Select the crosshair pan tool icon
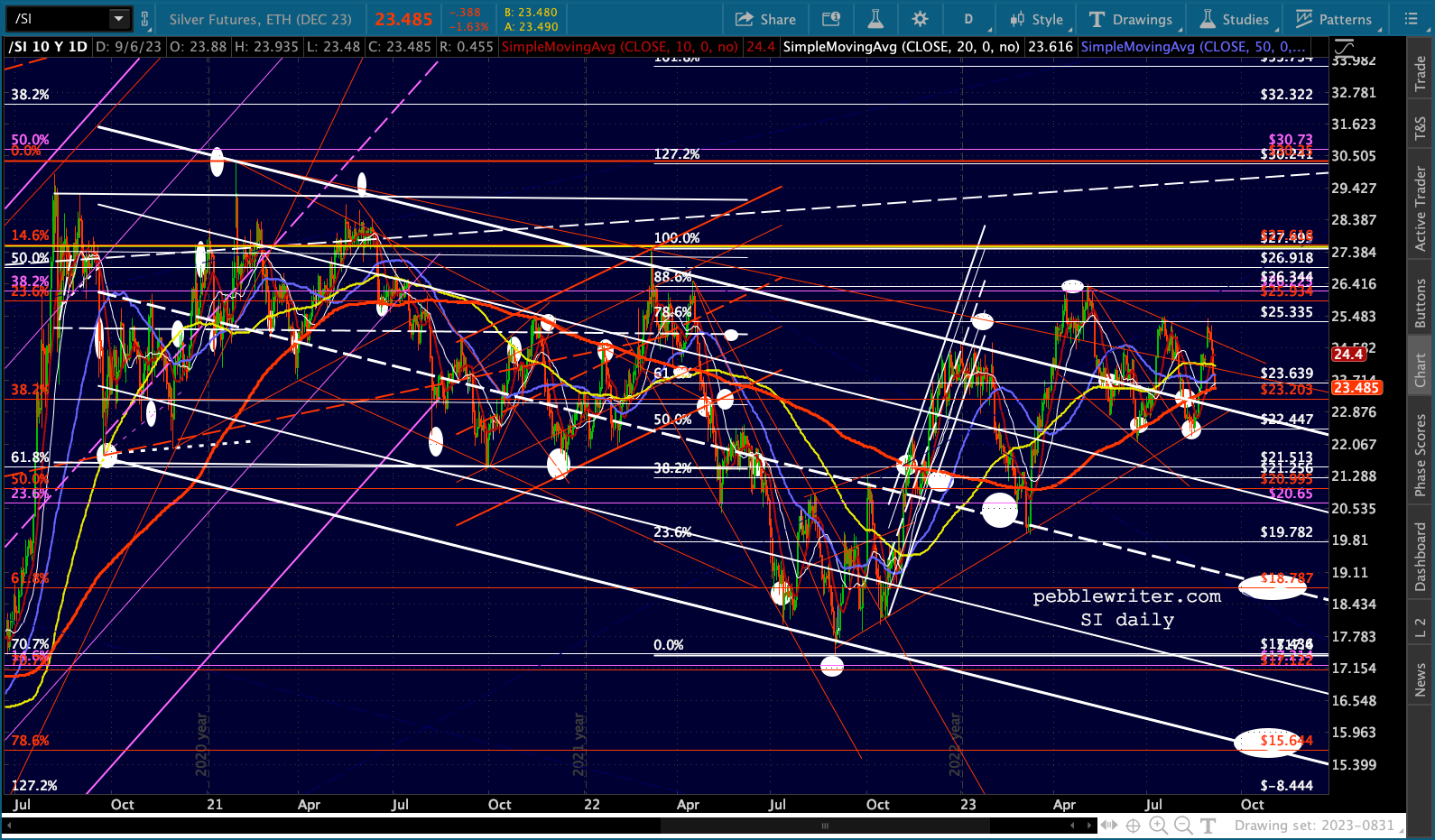1435x840 pixels. point(1134,826)
